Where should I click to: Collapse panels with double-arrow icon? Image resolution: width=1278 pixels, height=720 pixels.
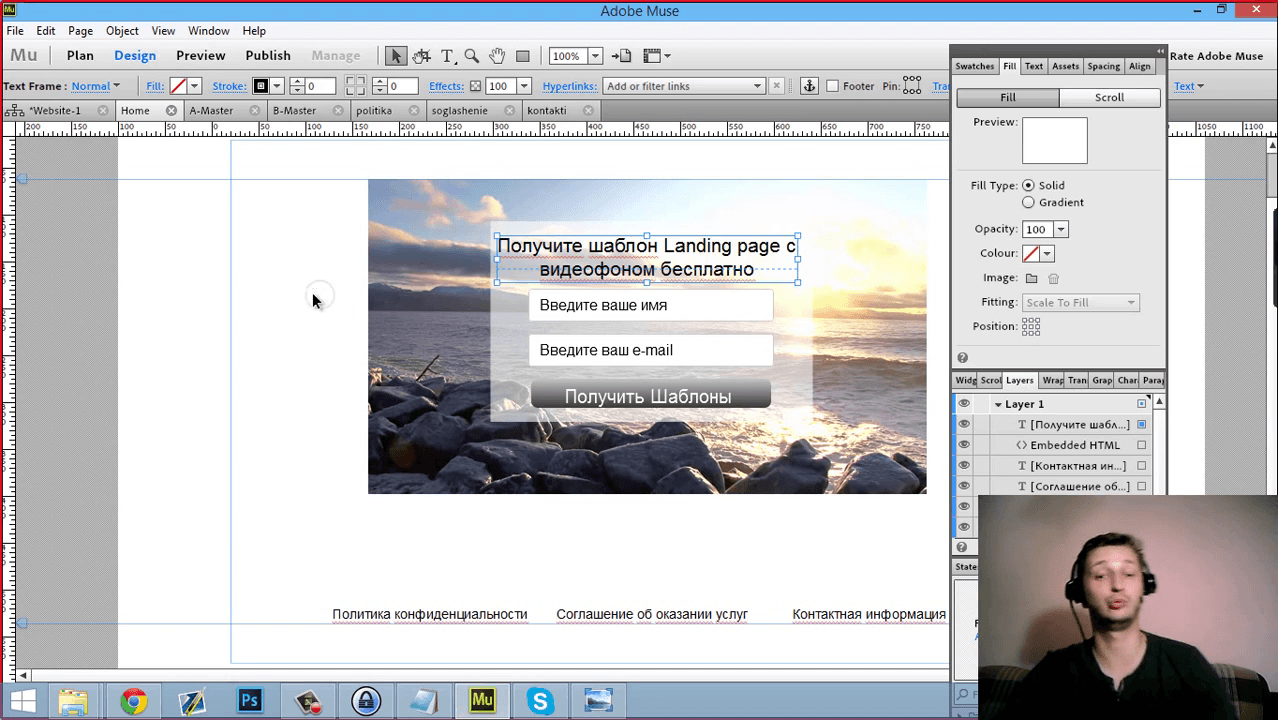(x=1160, y=51)
